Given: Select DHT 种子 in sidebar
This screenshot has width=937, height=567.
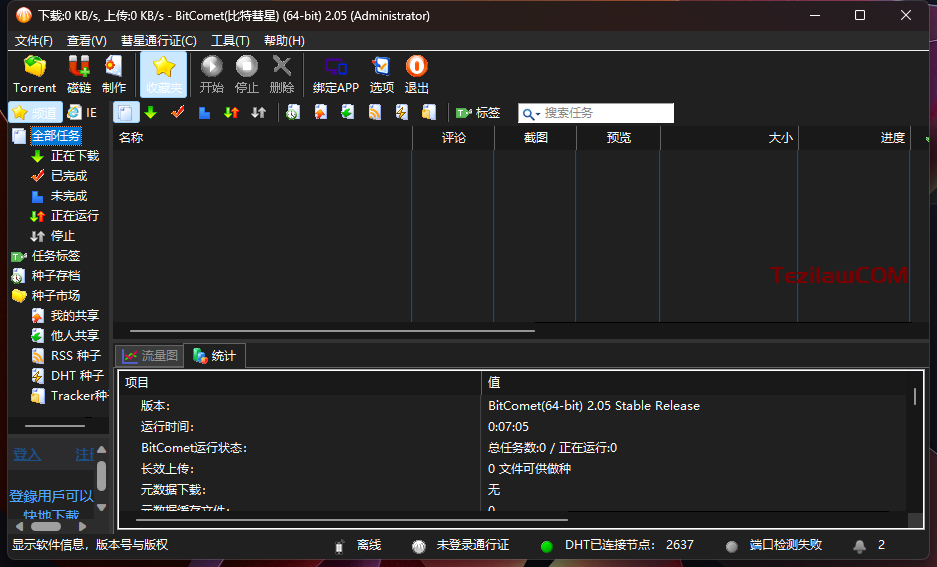Looking at the screenshot, I should click(77, 376).
